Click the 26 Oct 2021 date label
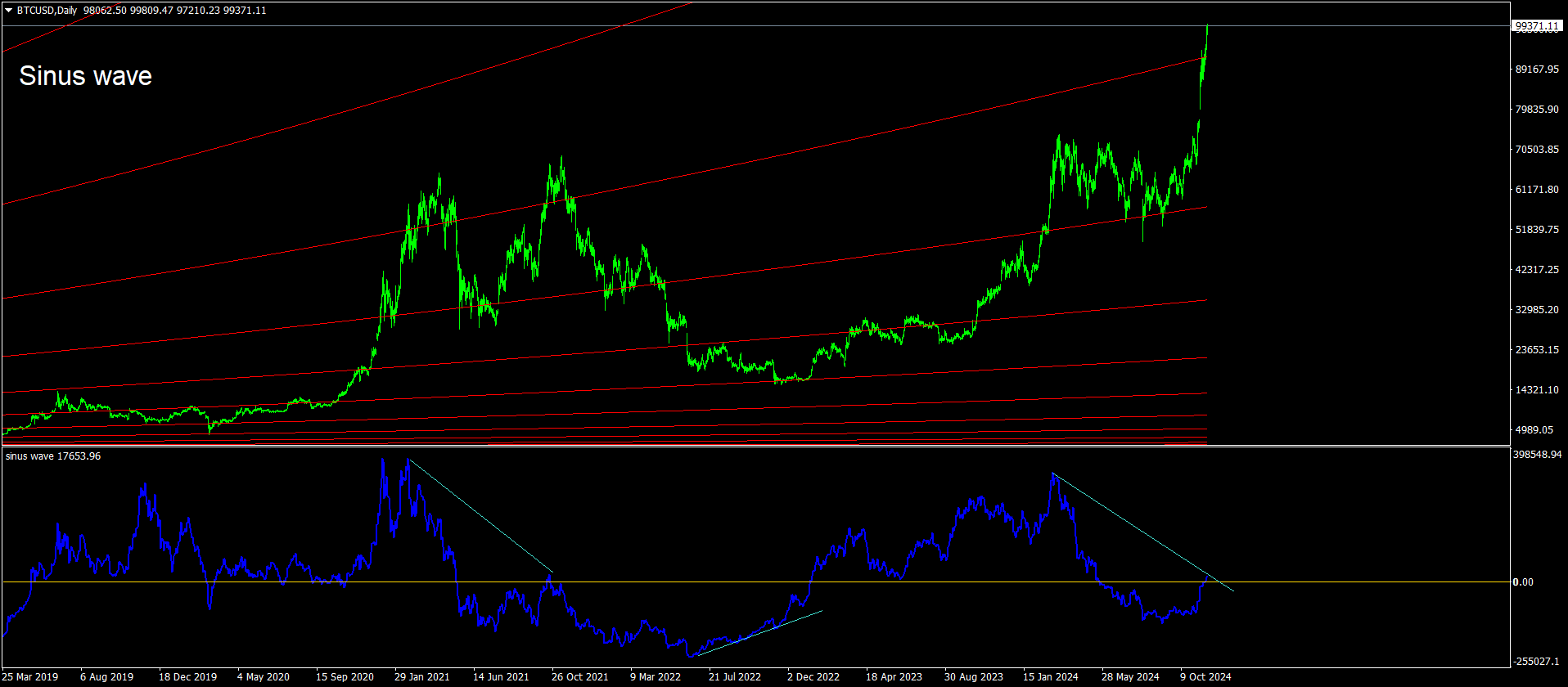This screenshot has width=1568, height=687. coord(580,677)
